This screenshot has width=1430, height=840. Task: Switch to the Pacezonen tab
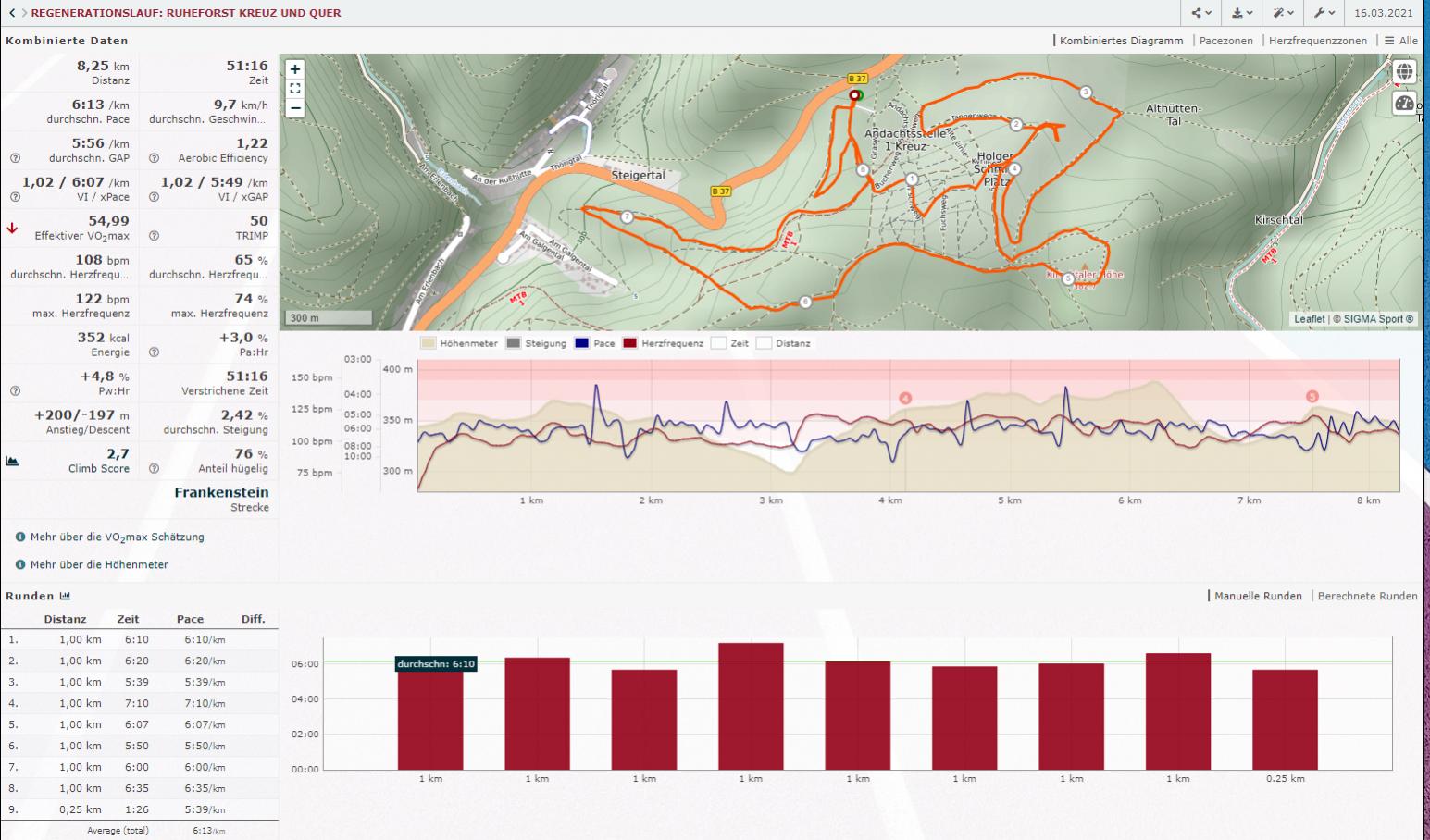coord(1225,41)
